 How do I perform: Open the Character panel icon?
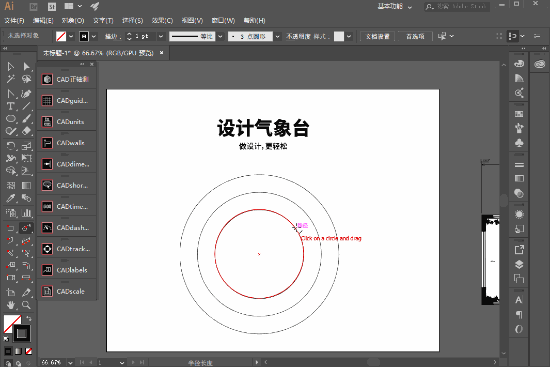click(519, 300)
